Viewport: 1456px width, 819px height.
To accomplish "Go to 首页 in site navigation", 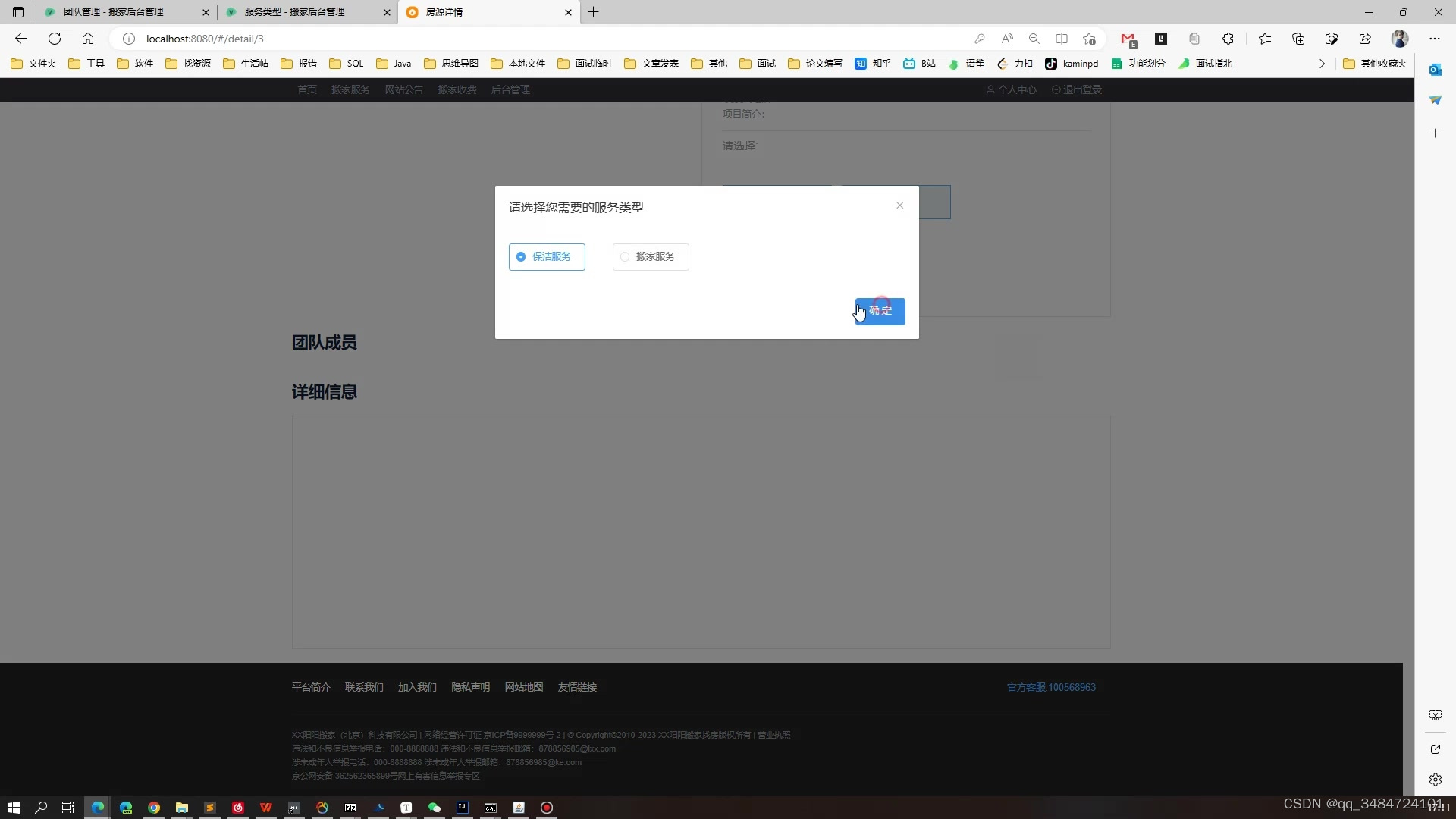I will click(307, 89).
